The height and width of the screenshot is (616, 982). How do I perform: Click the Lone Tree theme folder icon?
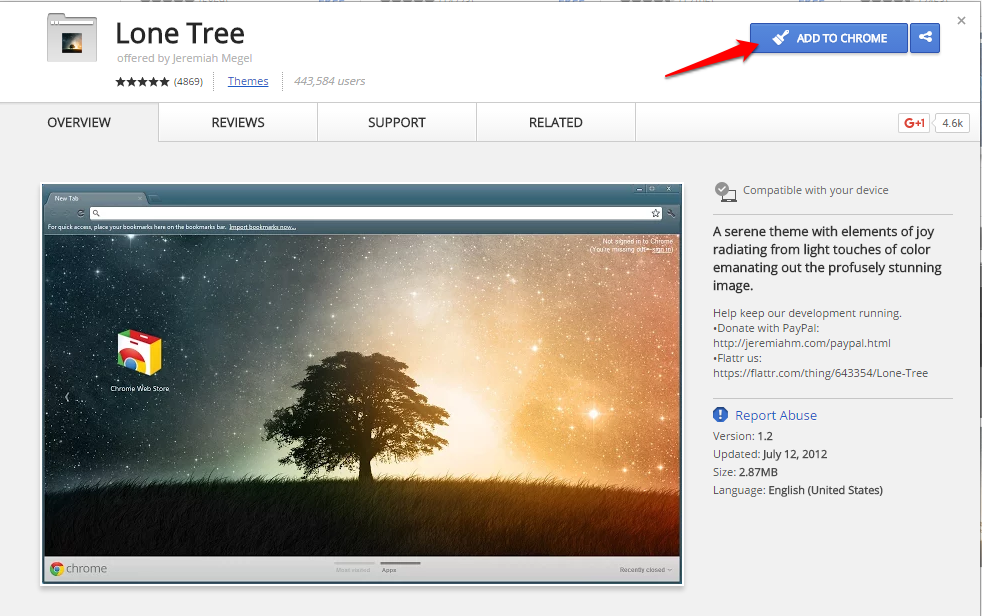click(x=72, y=38)
